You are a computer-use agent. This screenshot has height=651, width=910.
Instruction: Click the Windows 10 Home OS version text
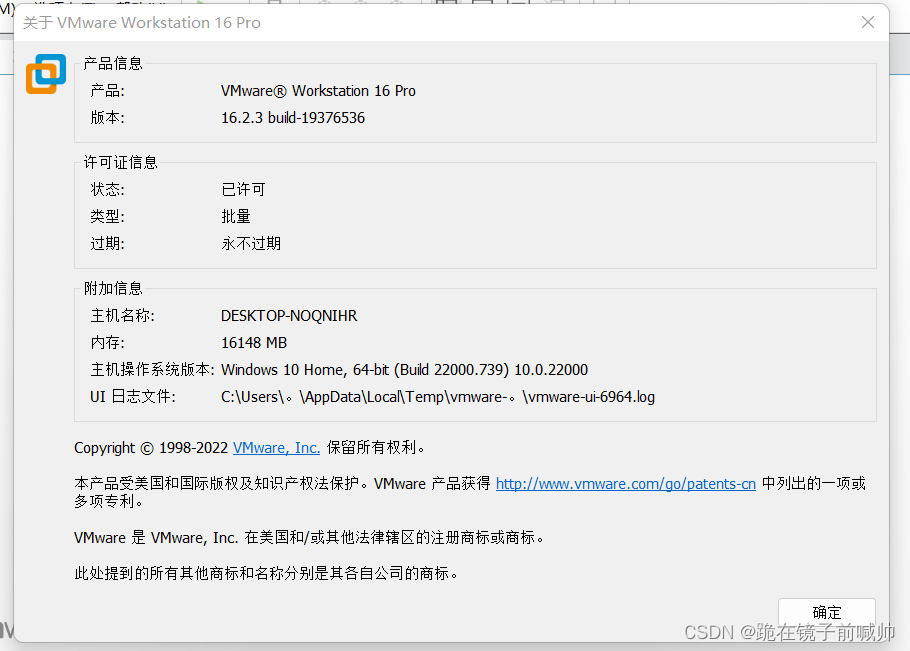click(x=405, y=370)
